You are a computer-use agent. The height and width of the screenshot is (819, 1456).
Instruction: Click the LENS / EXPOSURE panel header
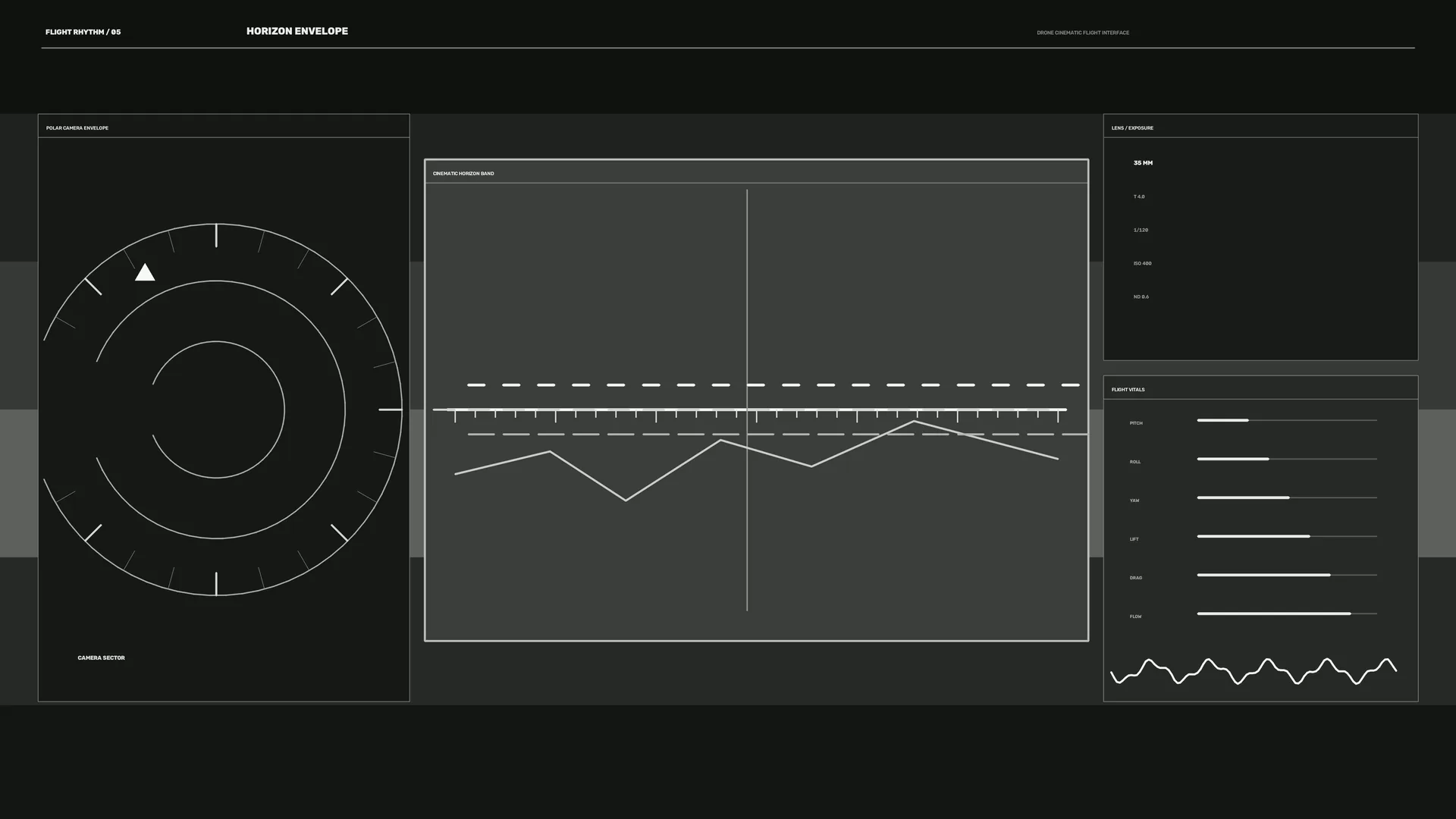tap(1260, 127)
